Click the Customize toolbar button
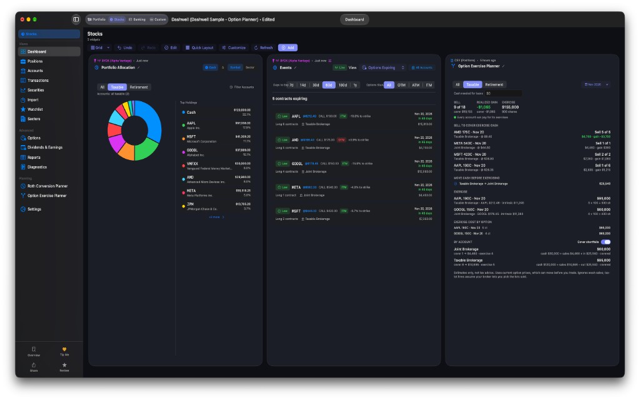The height and width of the screenshot is (400, 640). click(x=234, y=48)
